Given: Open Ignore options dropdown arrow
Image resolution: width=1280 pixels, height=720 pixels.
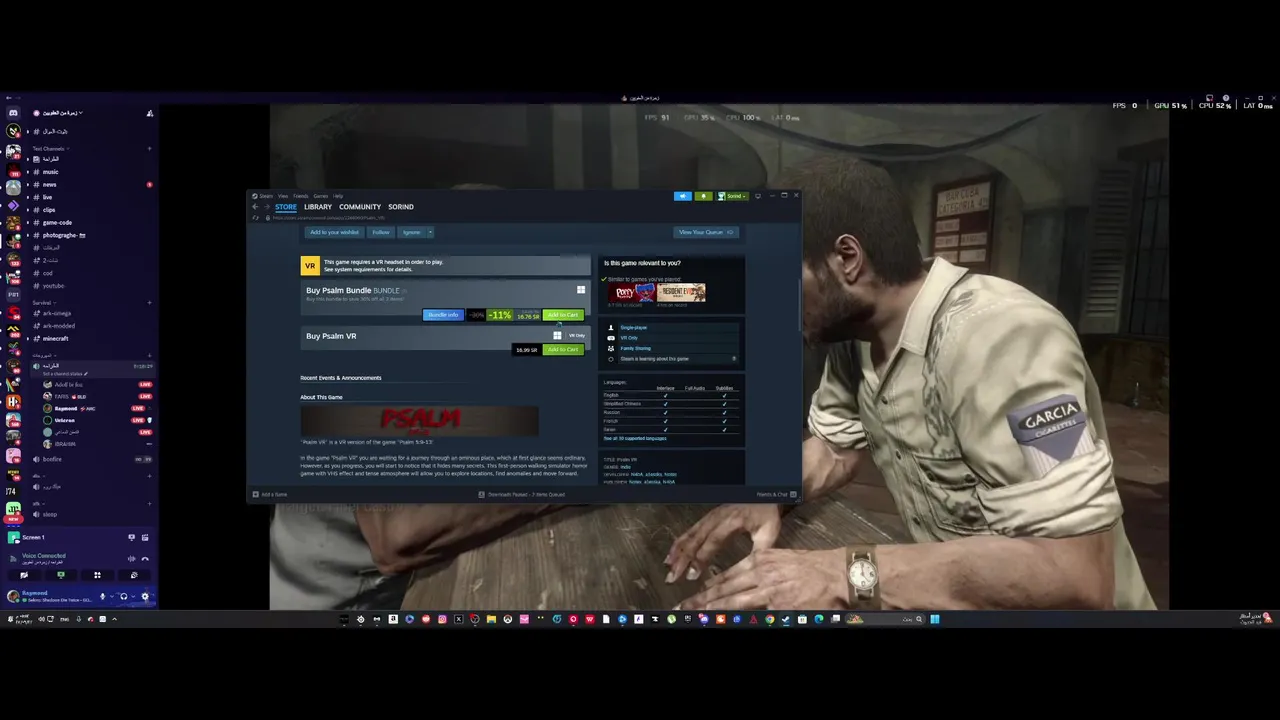Looking at the screenshot, I should point(430,232).
